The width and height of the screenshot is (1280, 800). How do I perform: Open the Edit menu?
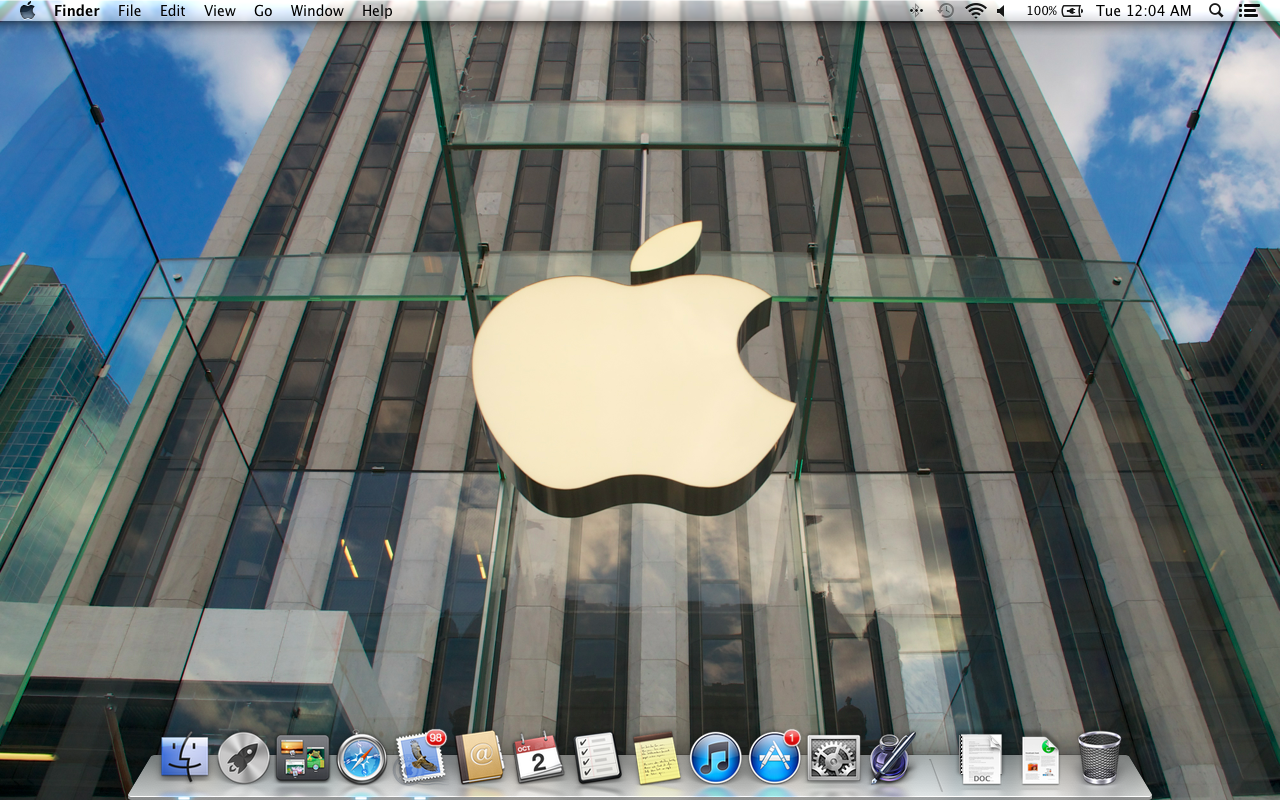coord(173,11)
